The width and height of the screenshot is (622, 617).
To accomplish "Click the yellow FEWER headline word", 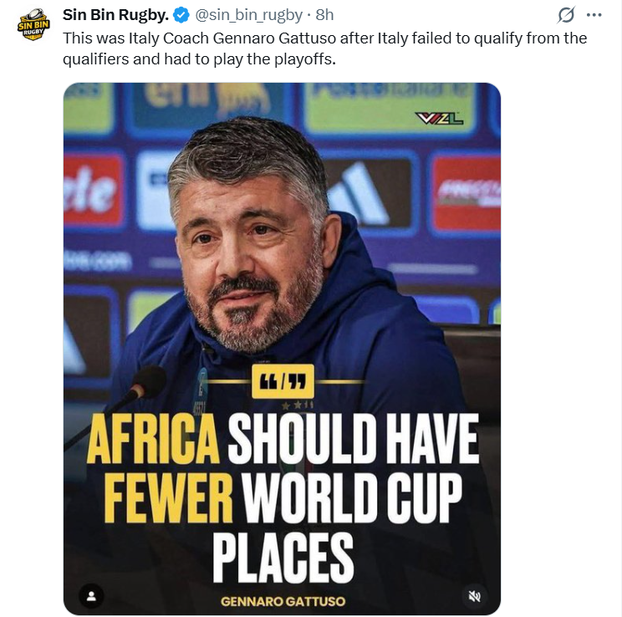I will tap(159, 496).
